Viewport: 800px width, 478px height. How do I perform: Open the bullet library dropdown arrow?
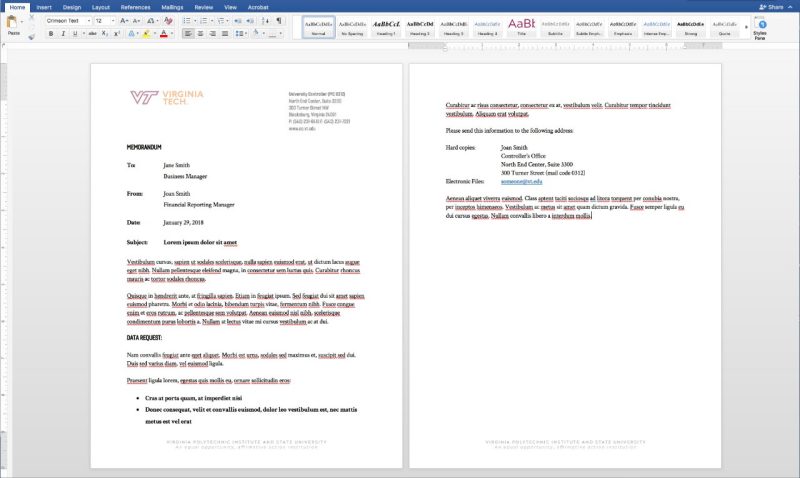click(195, 21)
